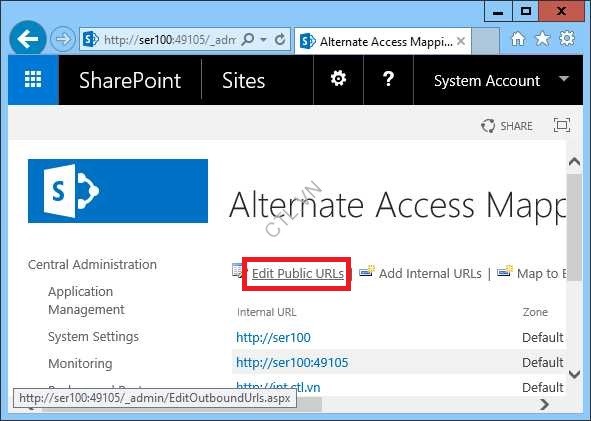This screenshot has width=591, height=421.
Task: Click the SharePoint title in the suite bar
Action: click(130, 80)
